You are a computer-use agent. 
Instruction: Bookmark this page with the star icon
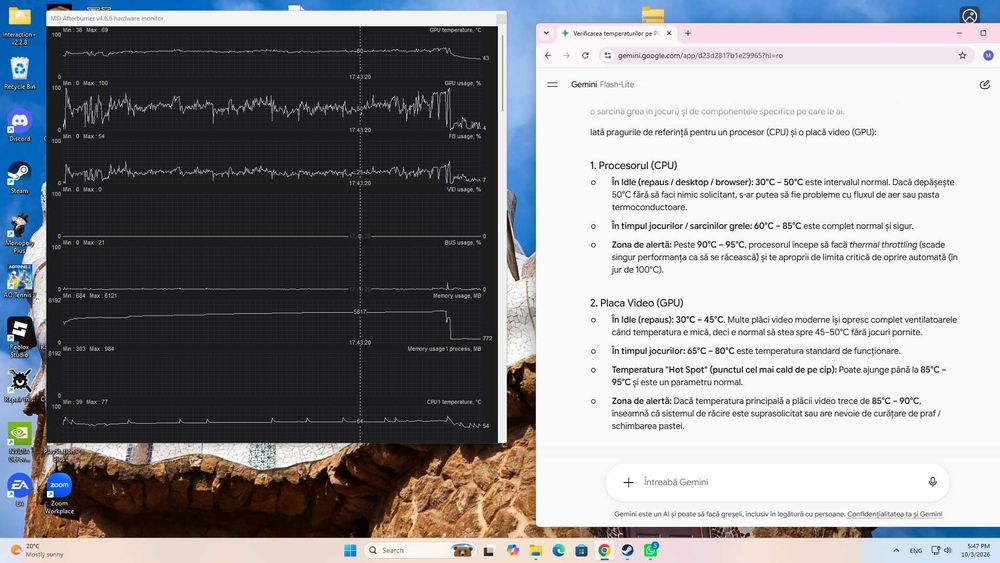[x=962, y=55]
